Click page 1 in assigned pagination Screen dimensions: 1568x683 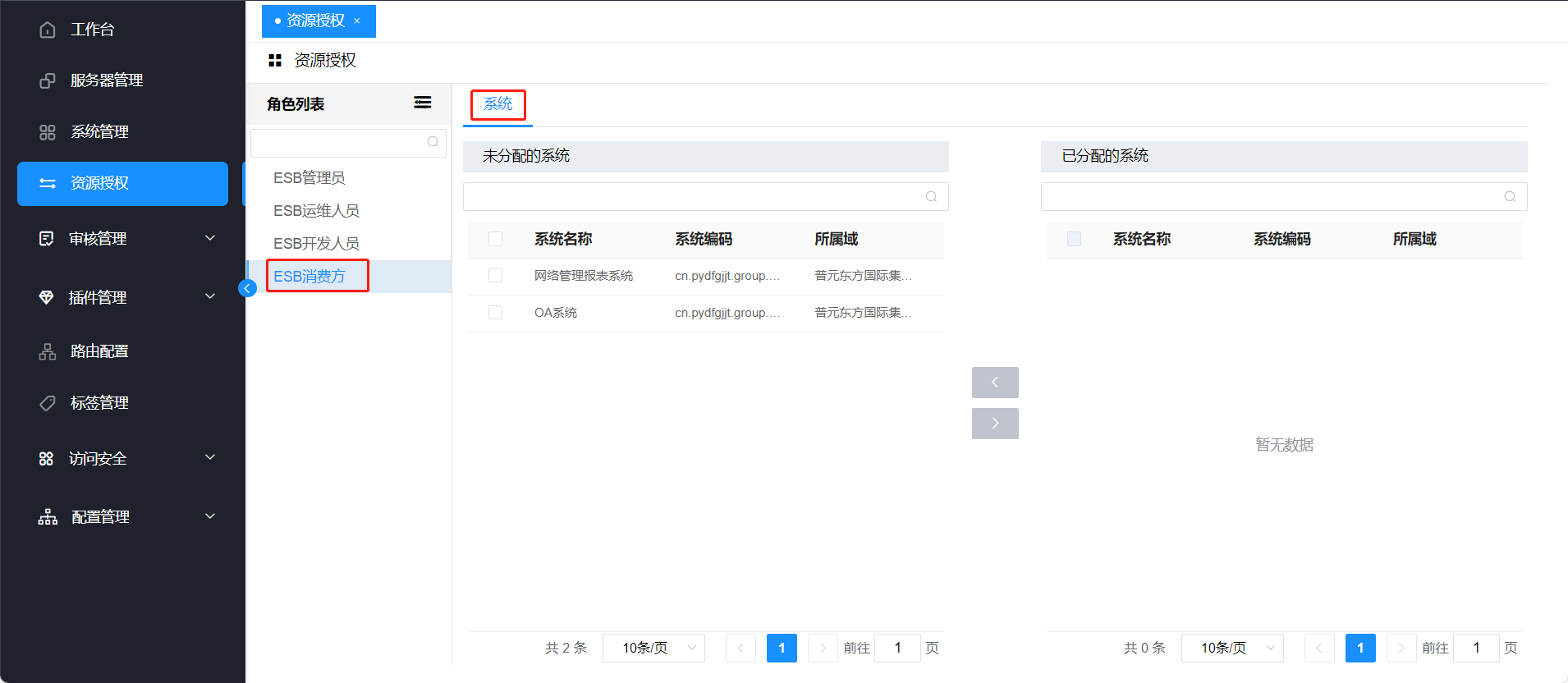(x=1360, y=649)
